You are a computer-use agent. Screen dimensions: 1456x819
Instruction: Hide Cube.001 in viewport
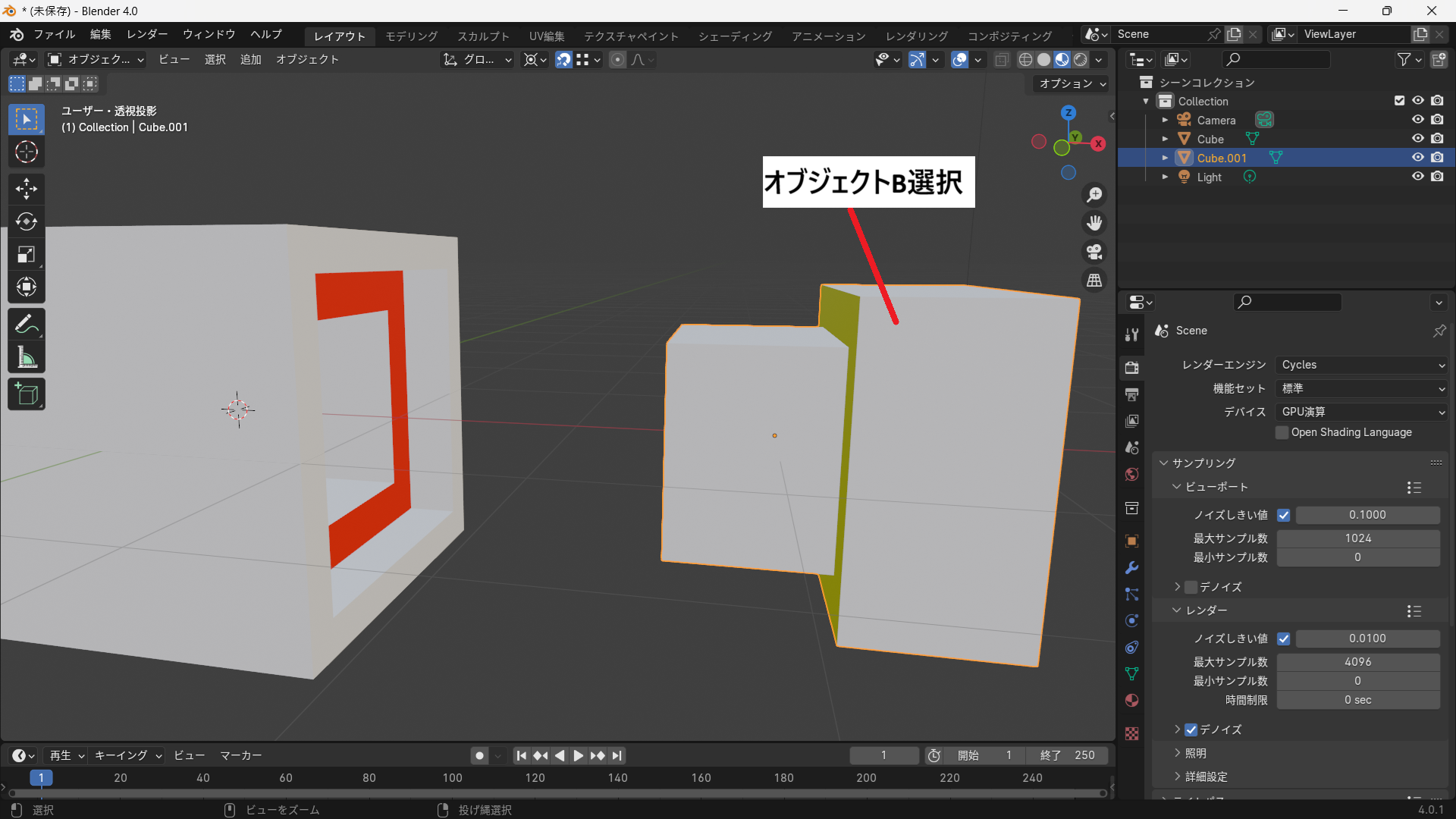coord(1417,158)
